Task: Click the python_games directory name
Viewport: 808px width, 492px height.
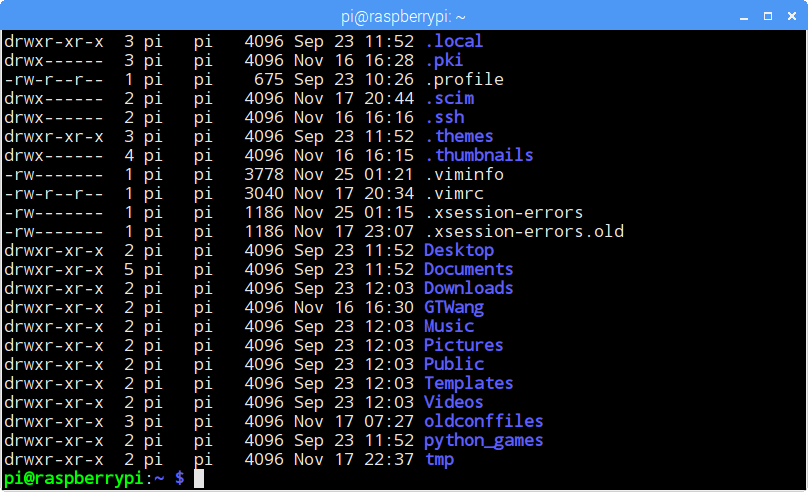Action: pos(483,440)
